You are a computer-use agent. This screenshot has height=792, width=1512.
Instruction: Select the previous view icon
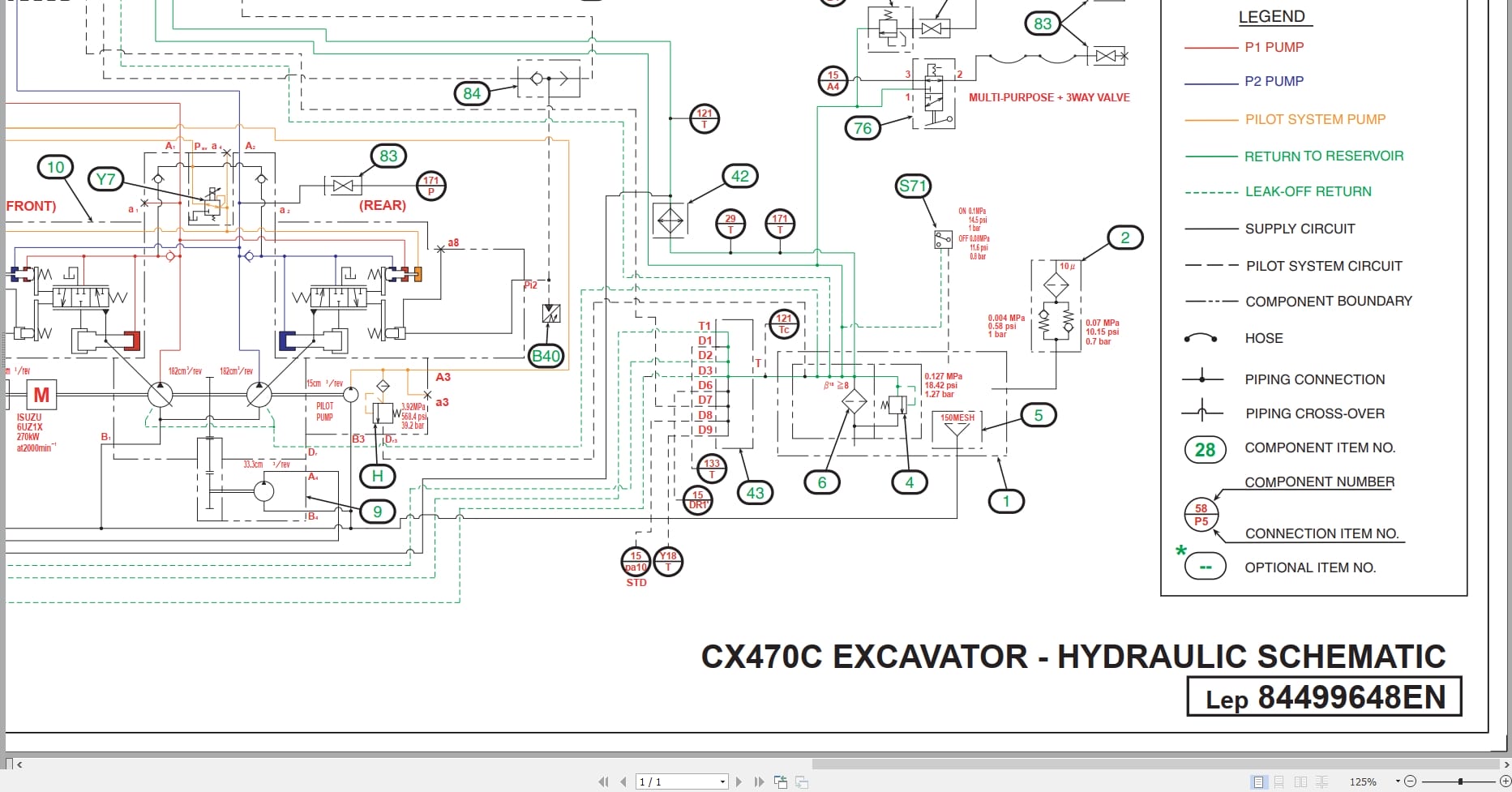click(x=782, y=781)
